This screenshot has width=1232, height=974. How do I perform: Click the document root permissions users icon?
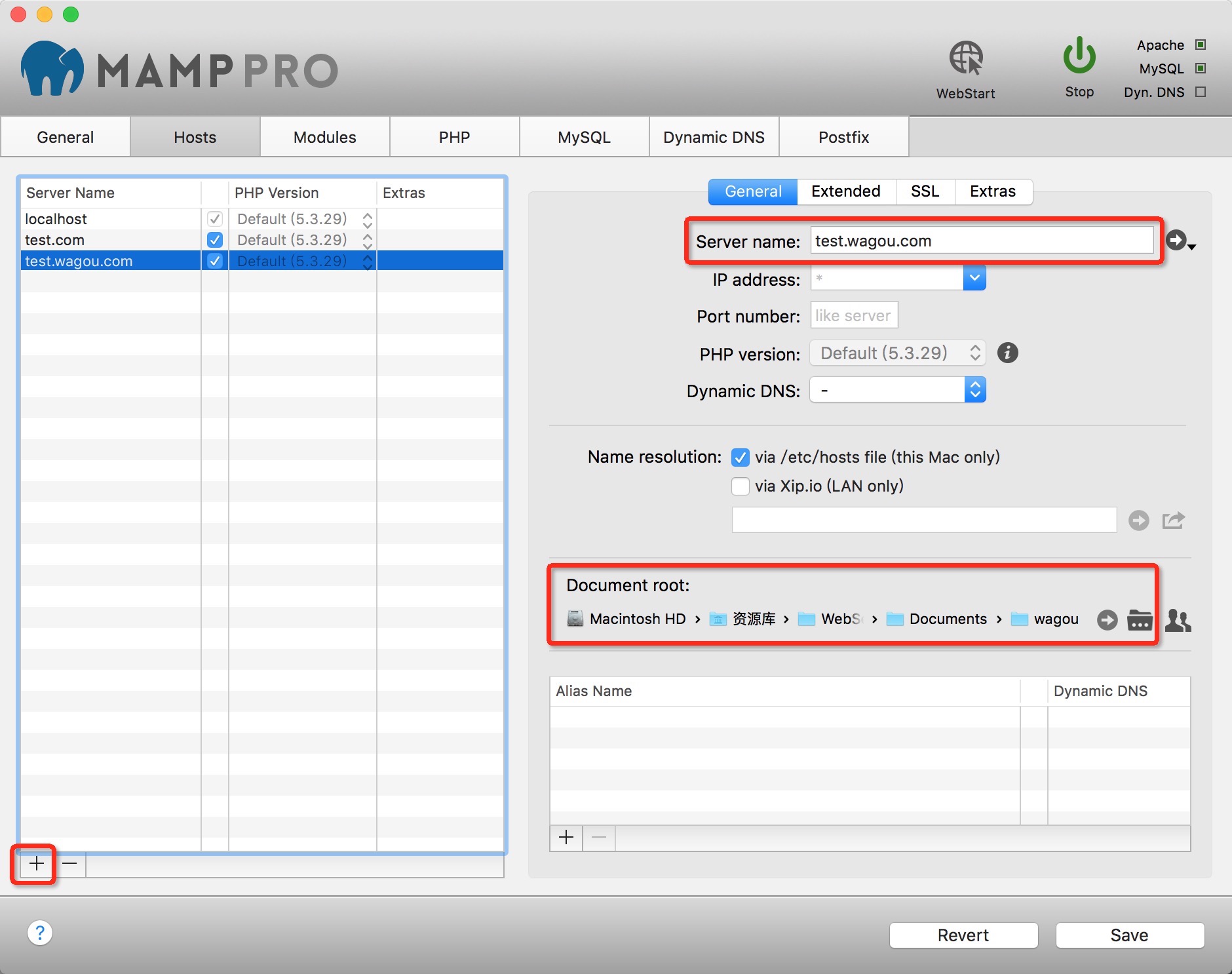(1178, 619)
